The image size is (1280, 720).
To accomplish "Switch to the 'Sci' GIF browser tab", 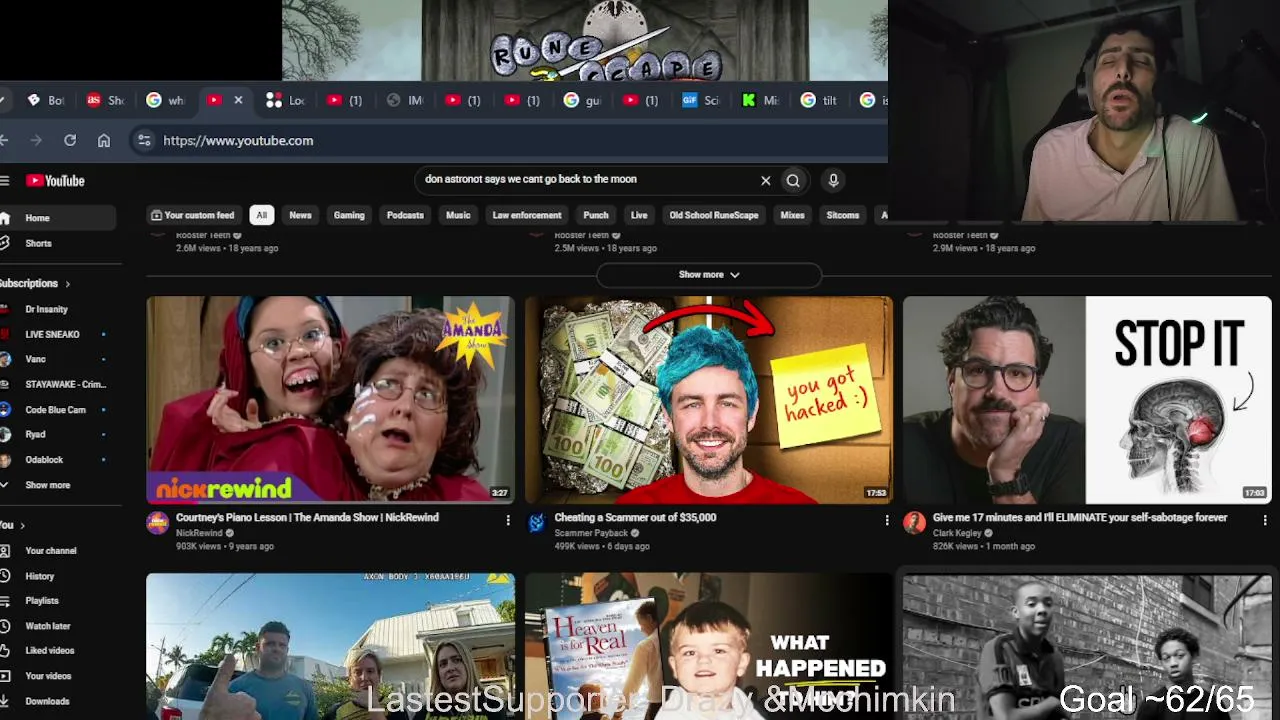I will point(701,100).
